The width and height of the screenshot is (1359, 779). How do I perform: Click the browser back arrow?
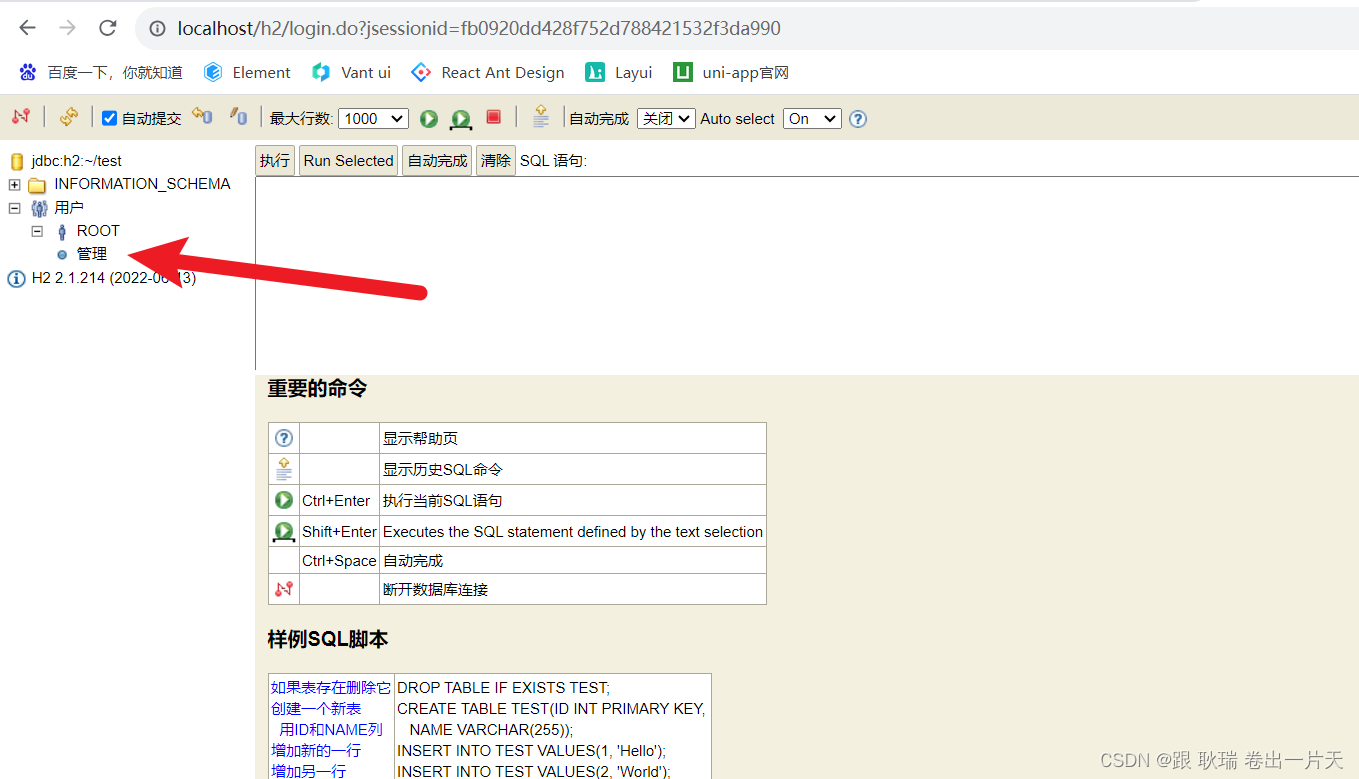click(27, 28)
